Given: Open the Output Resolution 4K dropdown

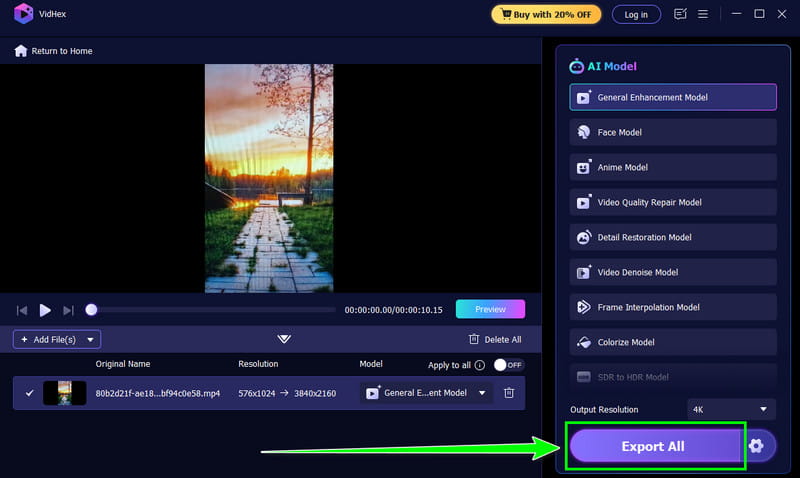Looking at the screenshot, I should tap(731, 409).
